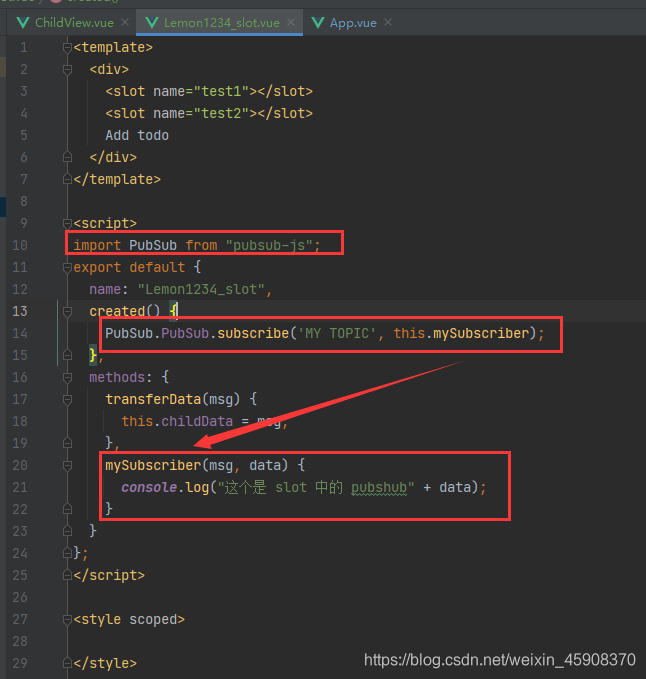Close the ChildView.vue tab

(125, 22)
